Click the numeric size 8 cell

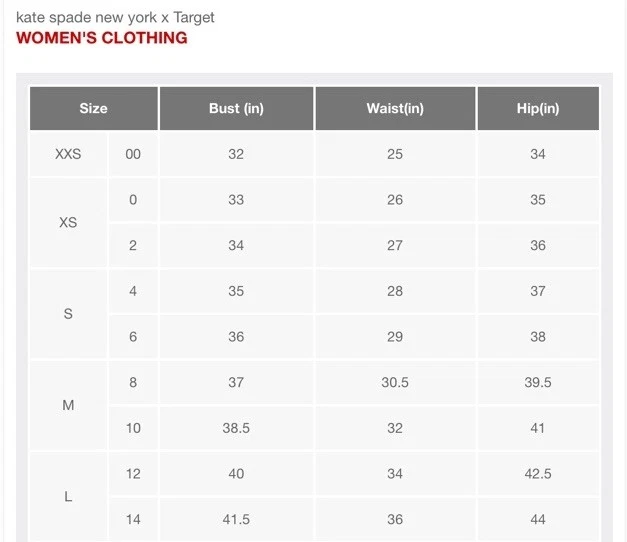pyautogui.click(x=133, y=382)
